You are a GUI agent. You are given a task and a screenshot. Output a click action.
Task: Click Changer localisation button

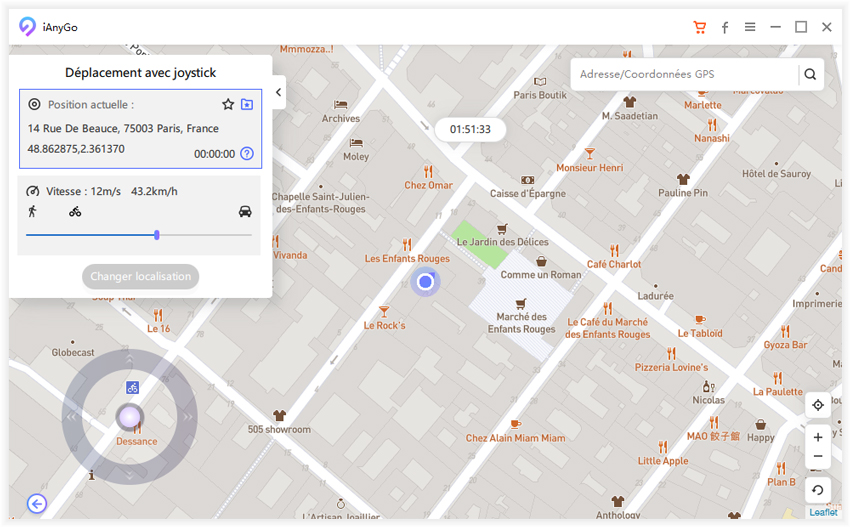coord(140,277)
